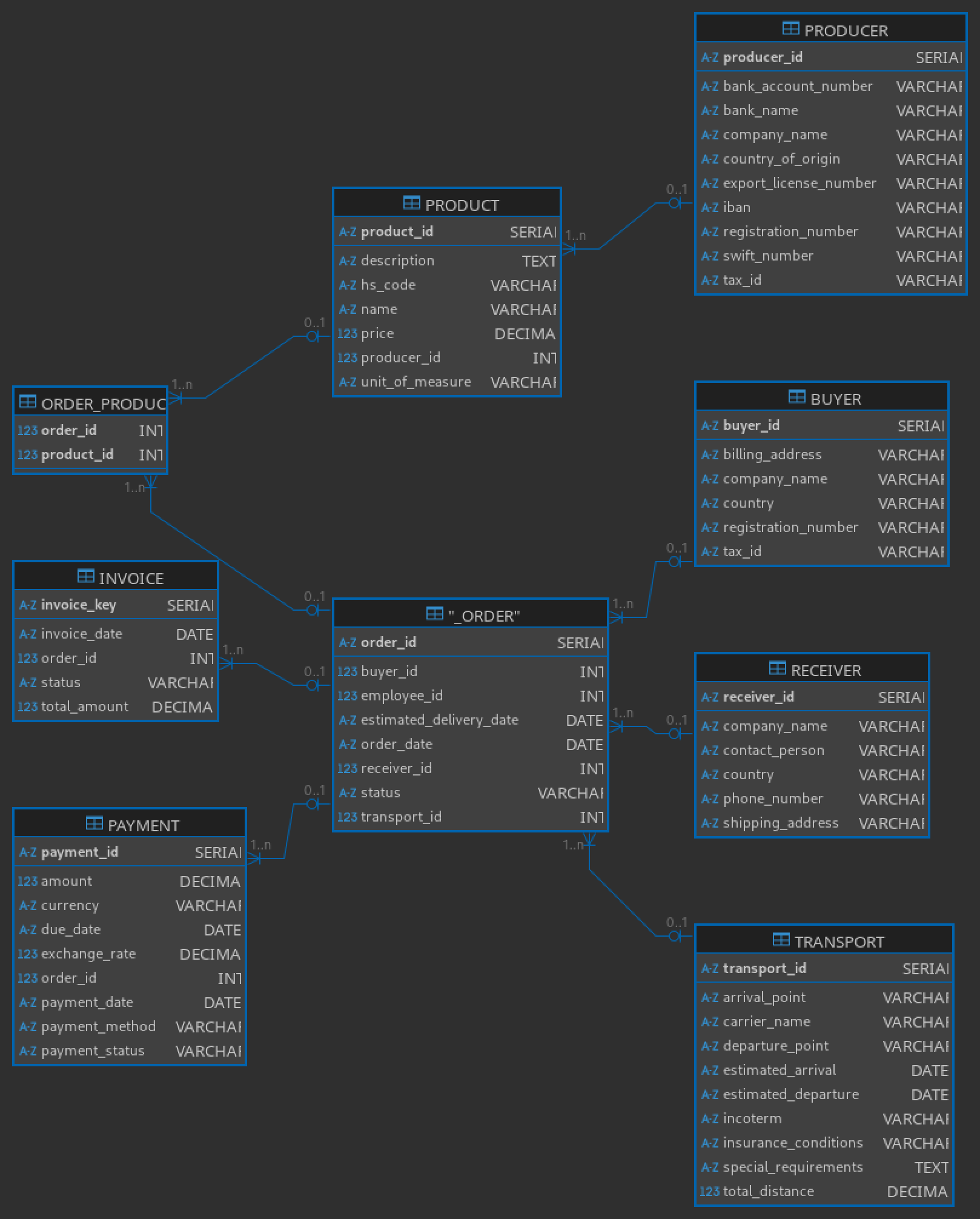The image size is (980, 1219).
Task: Click the TRANSPORT table icon
Action: 781,940
